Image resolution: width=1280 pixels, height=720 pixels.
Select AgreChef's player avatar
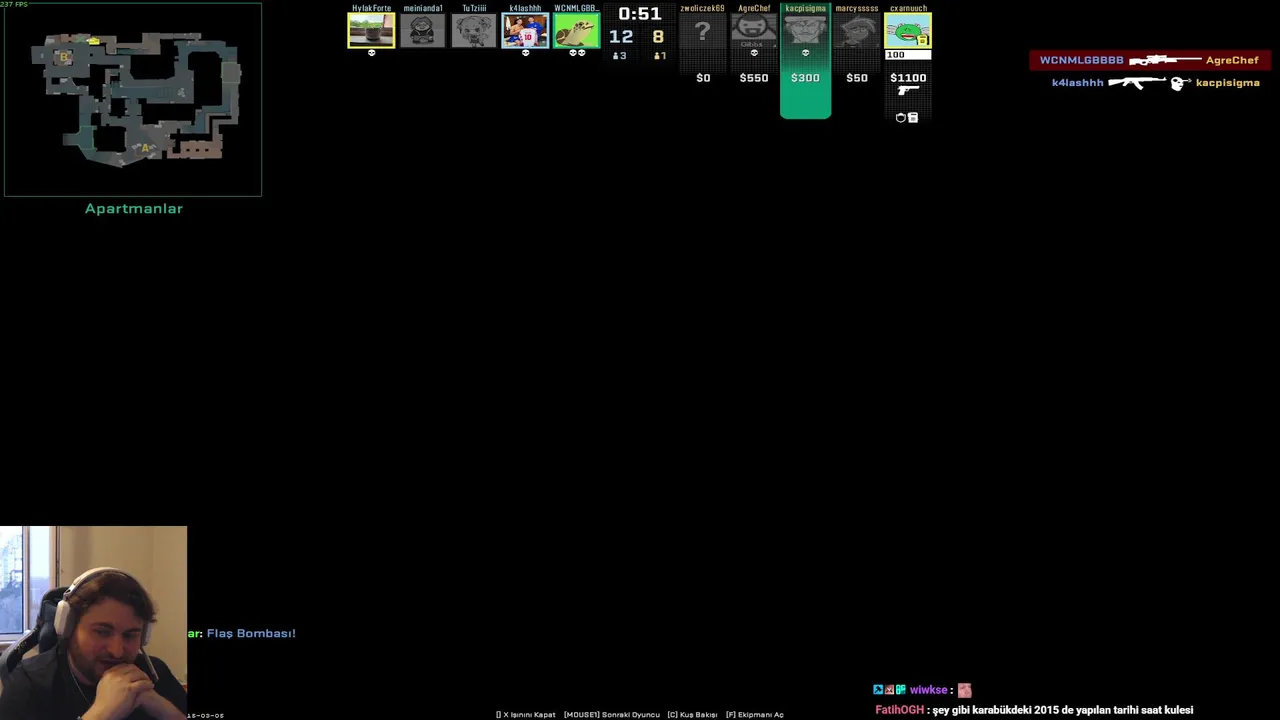[x=754, y=30]
